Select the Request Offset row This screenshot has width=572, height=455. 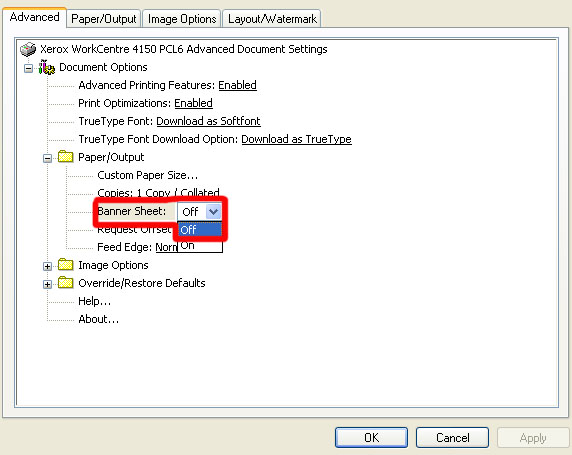(134, 229)
